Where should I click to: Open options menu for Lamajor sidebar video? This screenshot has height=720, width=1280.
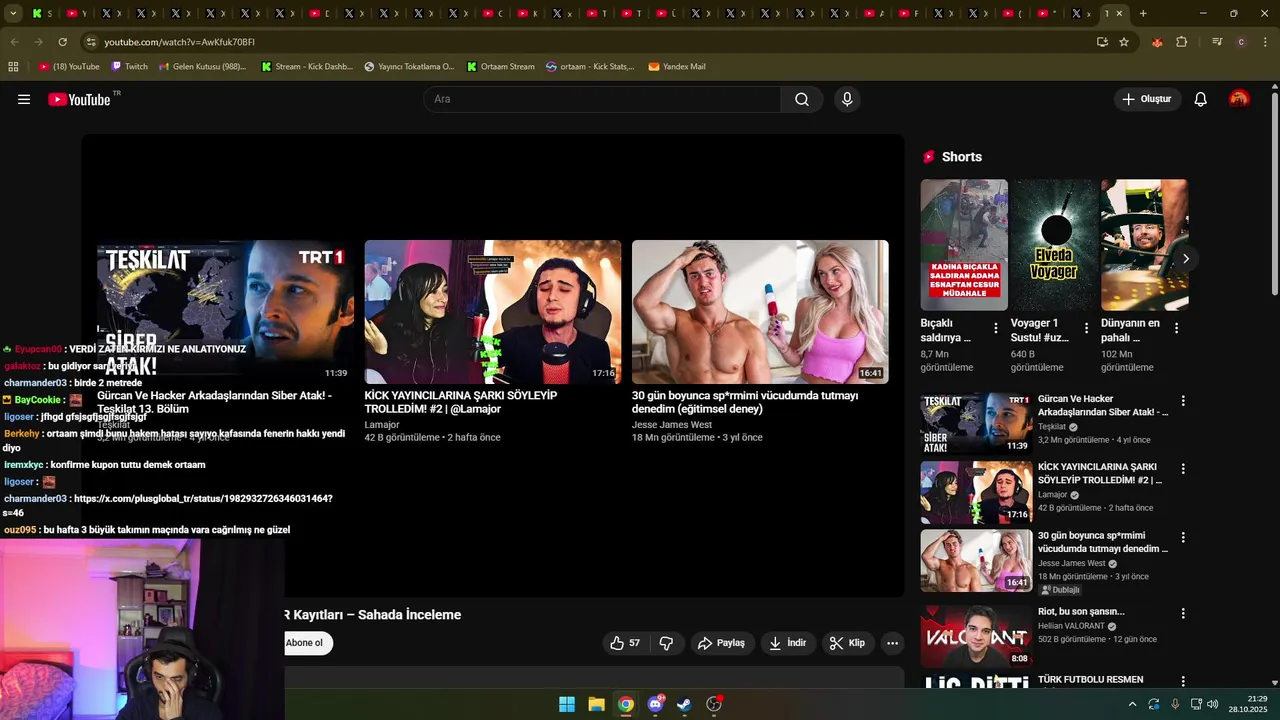click(x=1183, y=469)
